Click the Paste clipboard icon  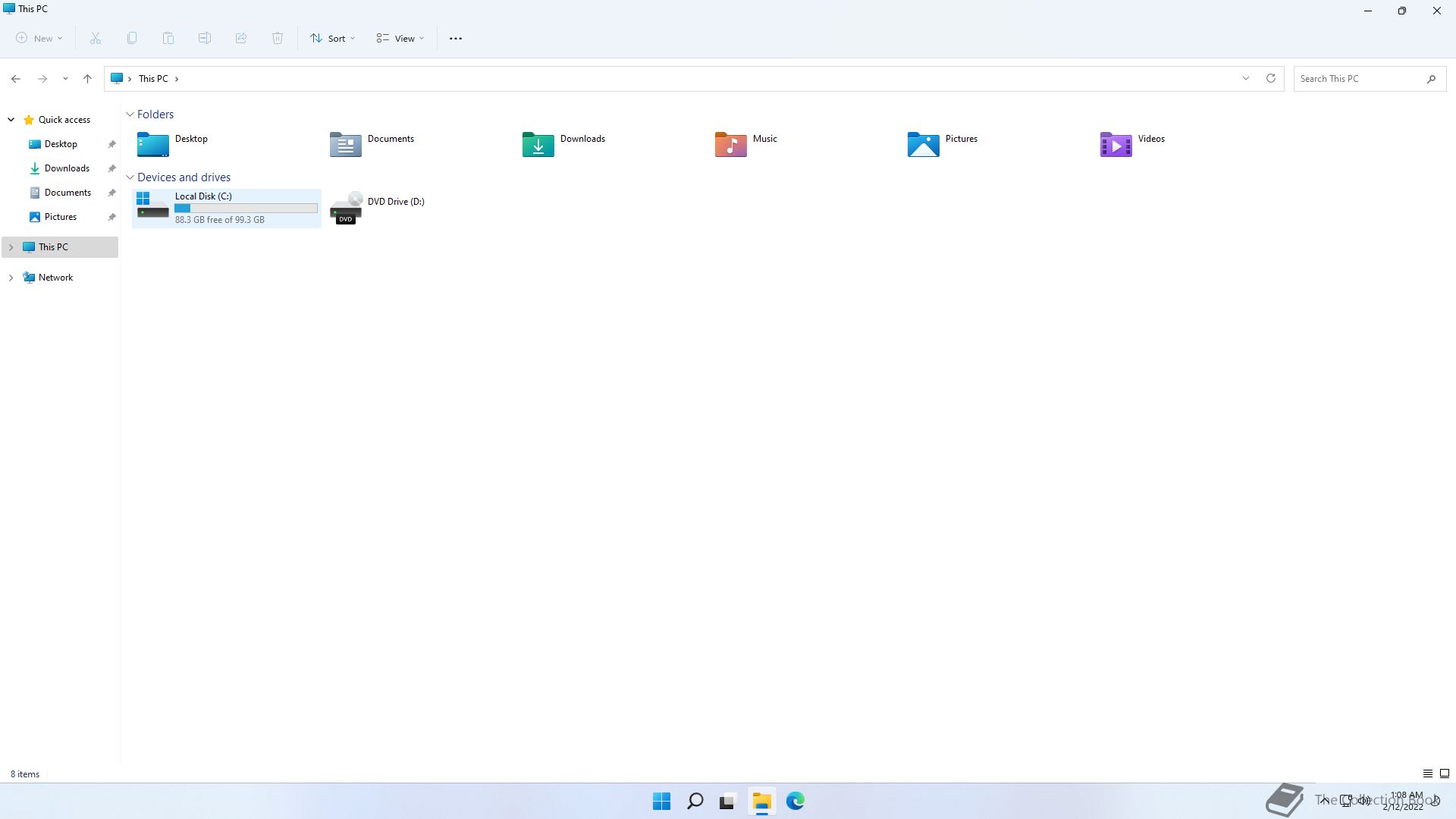click(x=168, y=38)
